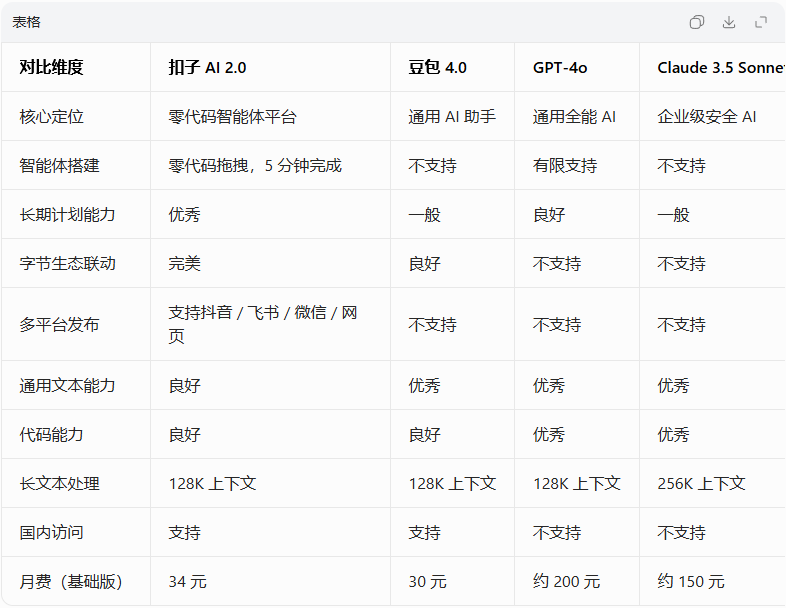Click the '表格' title label

(x=27, y=22)
